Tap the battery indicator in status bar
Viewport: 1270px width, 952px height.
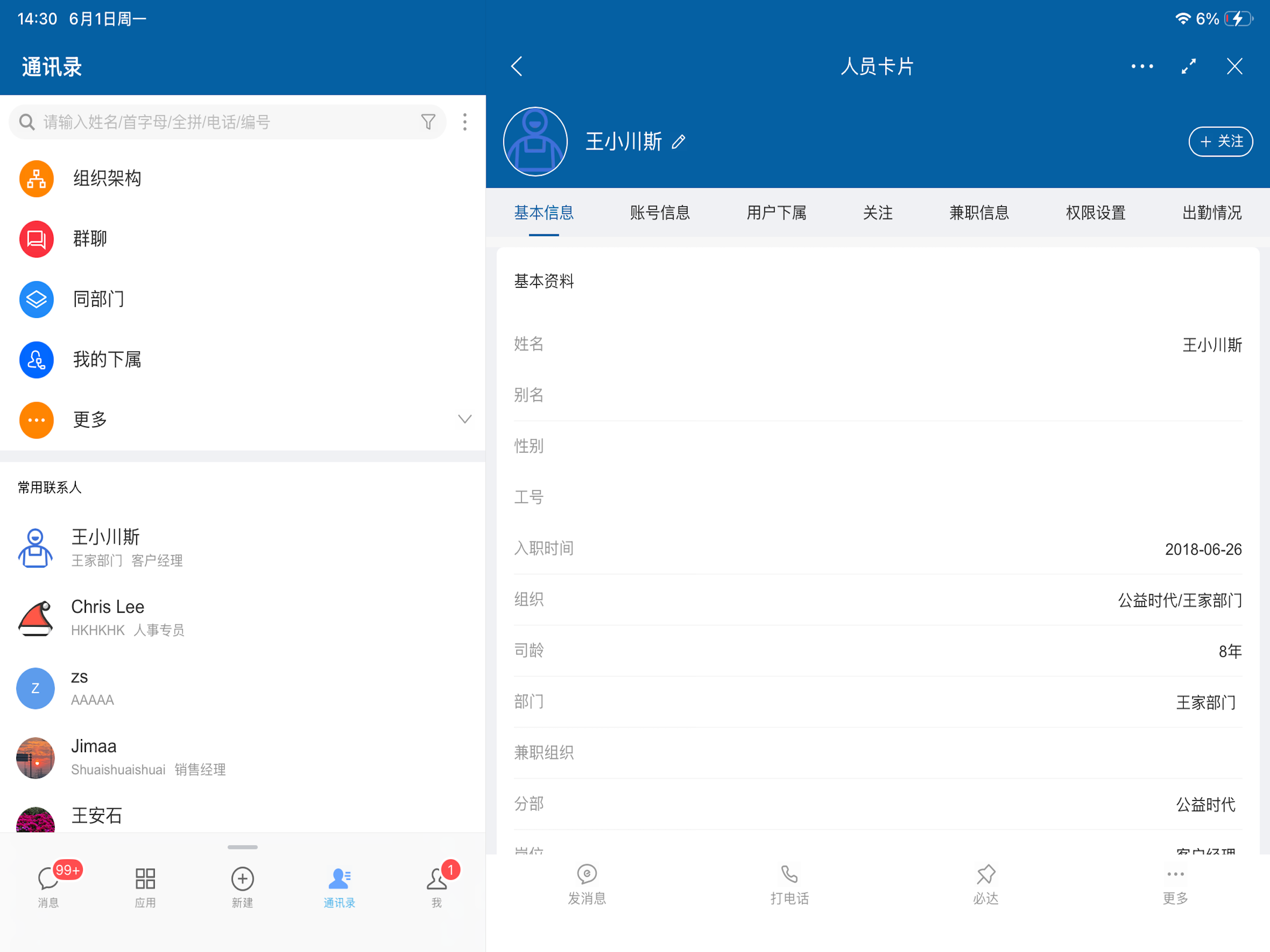pos(1238,19)
